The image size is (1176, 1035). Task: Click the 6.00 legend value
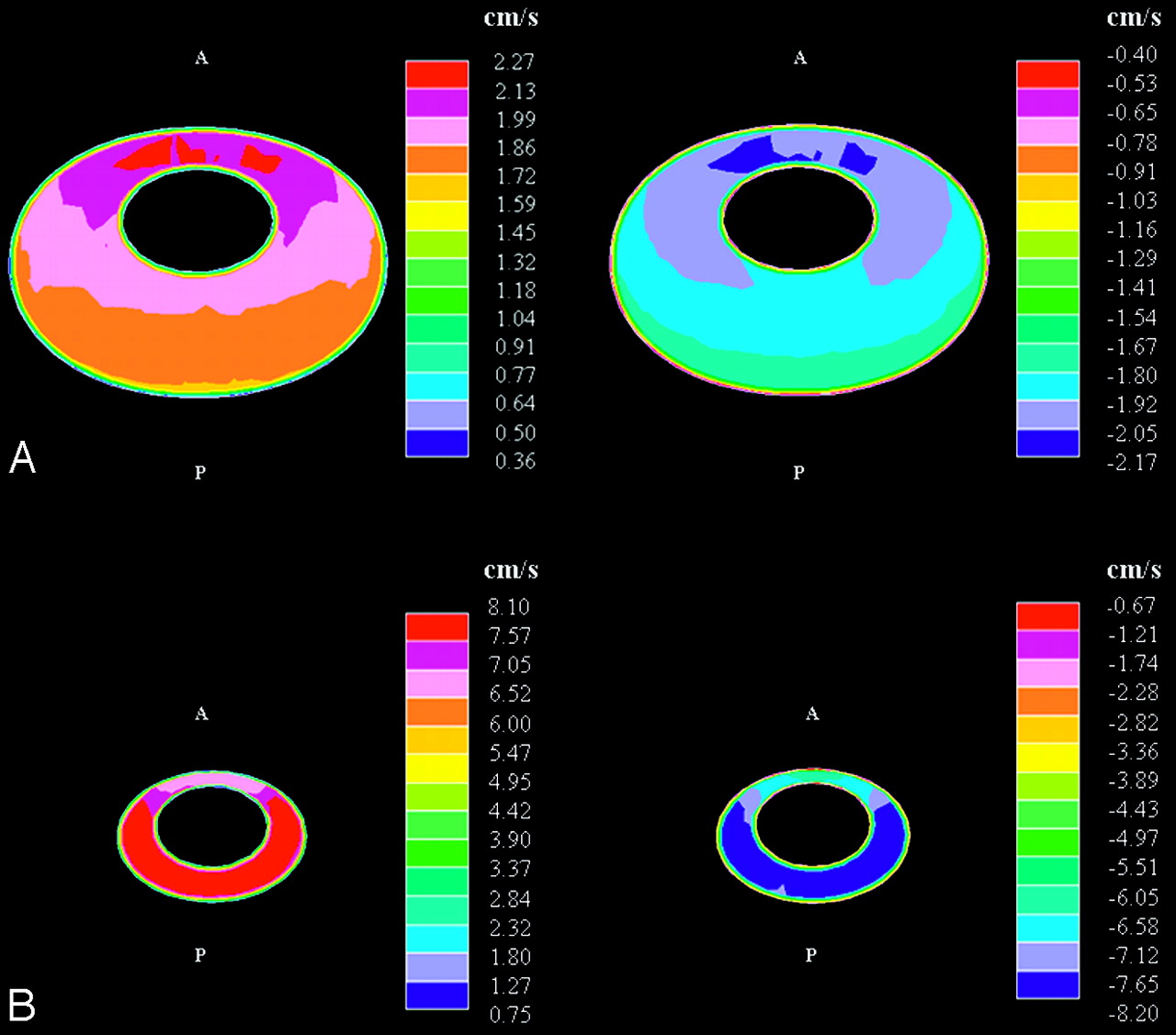click(x=510, y=724)
